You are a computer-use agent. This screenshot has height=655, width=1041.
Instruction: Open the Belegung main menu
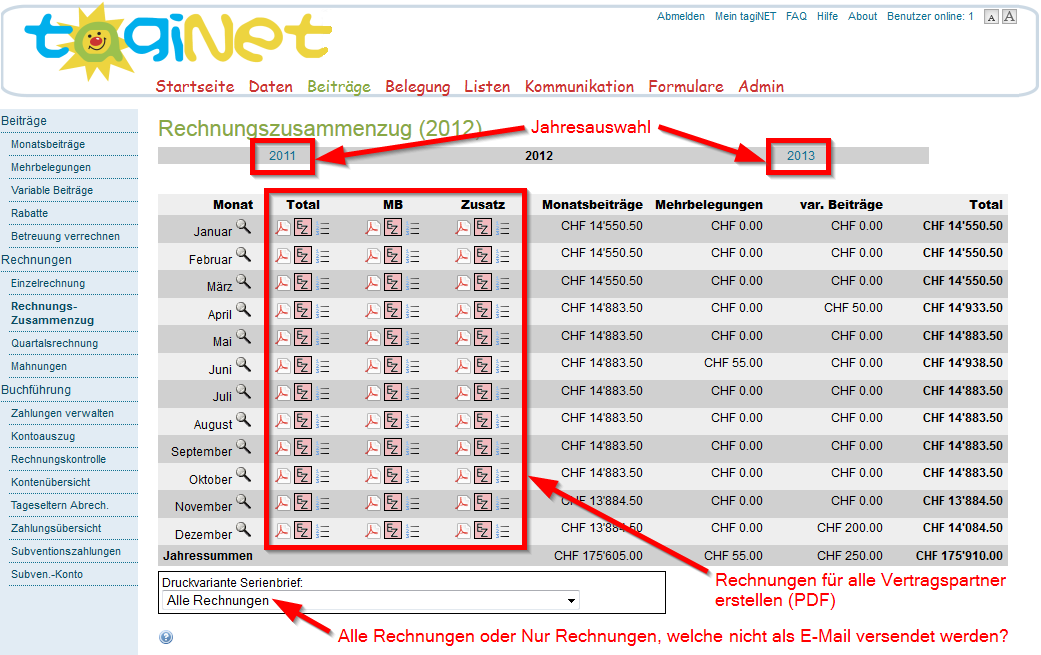[417, 87]
